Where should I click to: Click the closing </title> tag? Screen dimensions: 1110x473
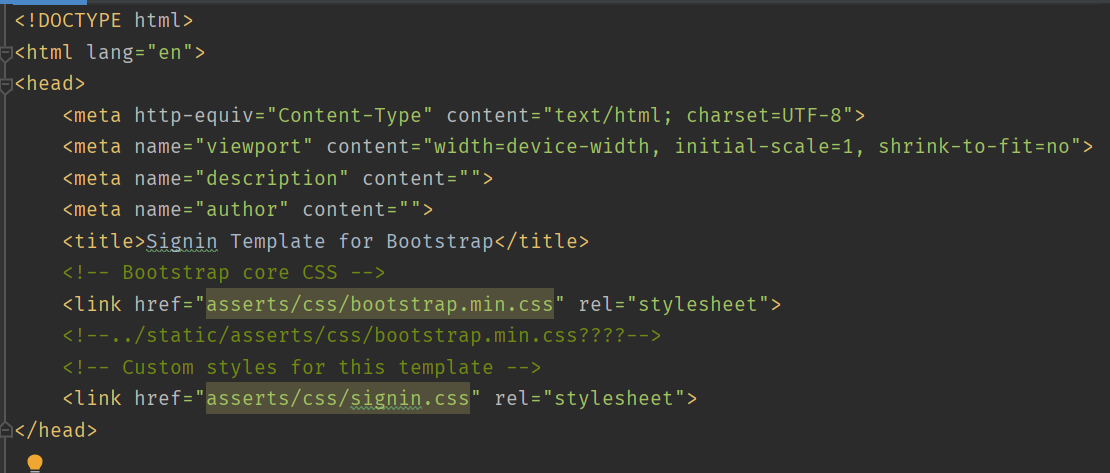click(x=541, y=241)
